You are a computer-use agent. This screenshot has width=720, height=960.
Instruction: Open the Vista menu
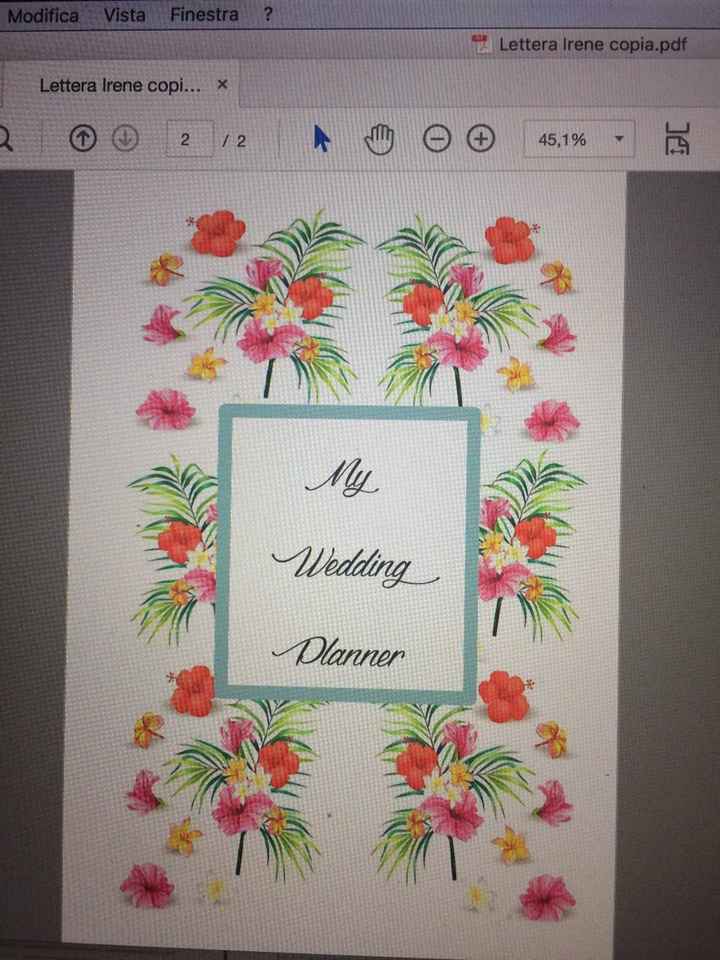124,15
